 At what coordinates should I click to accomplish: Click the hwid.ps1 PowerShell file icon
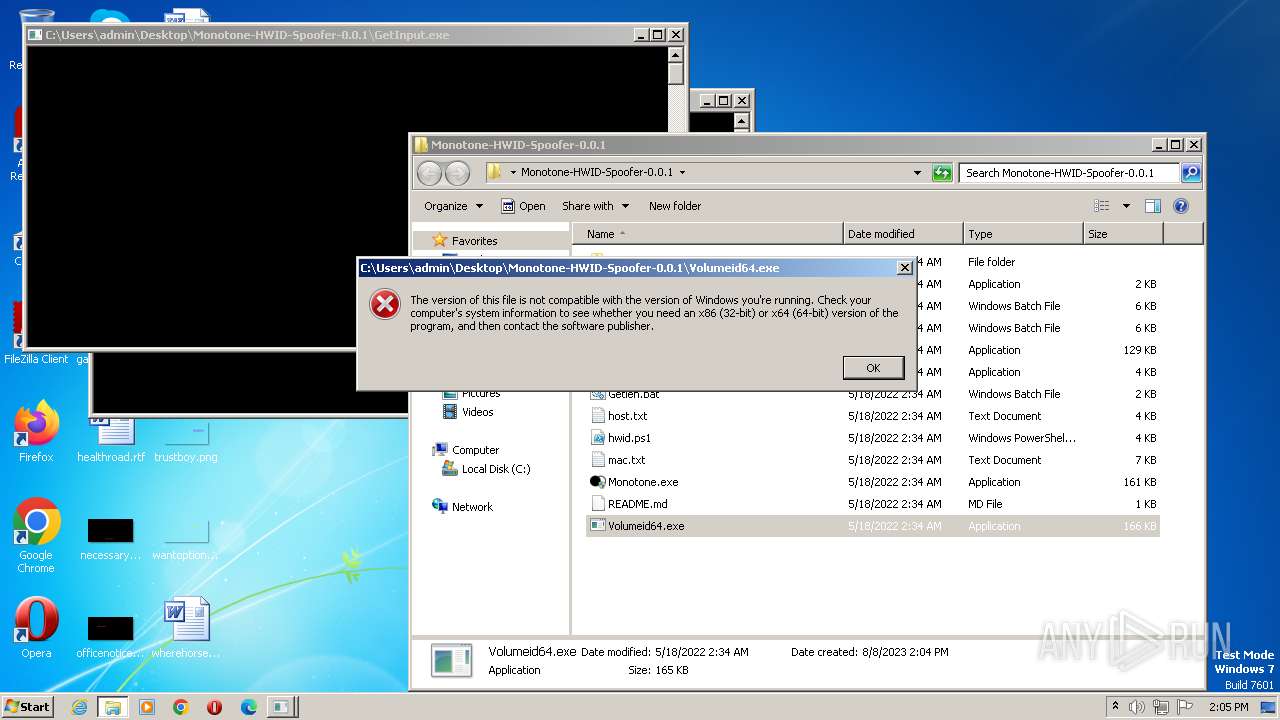(598, 438)
